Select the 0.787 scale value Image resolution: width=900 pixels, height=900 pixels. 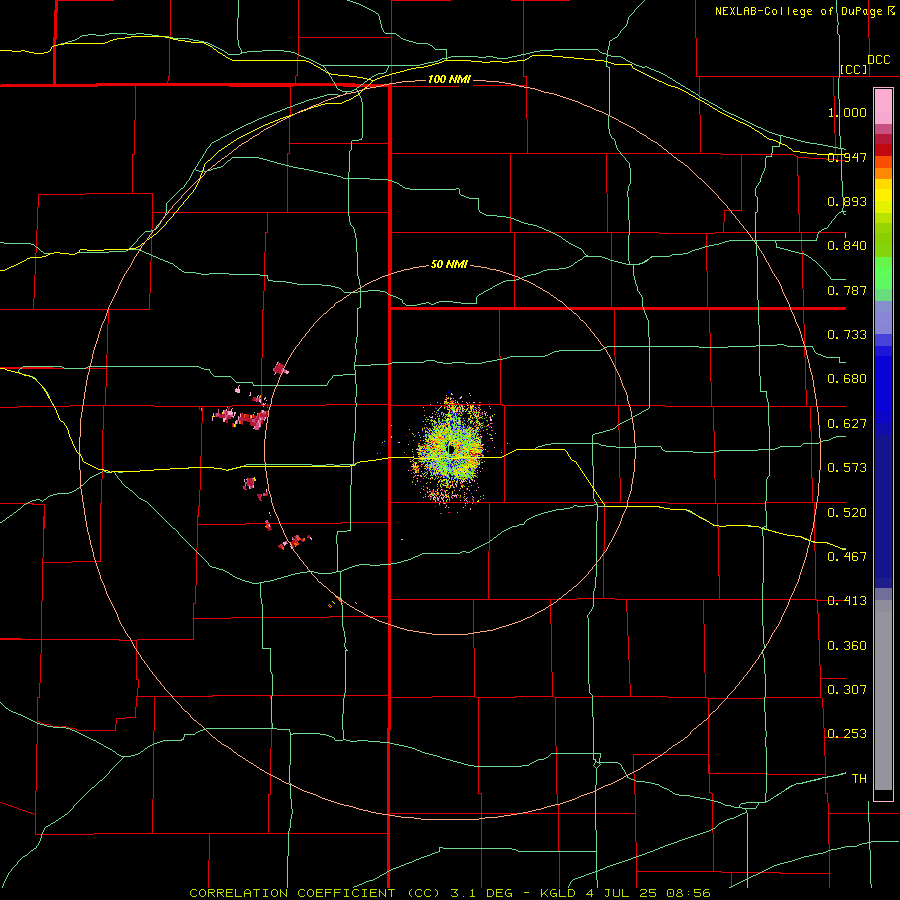pos(847,290)
